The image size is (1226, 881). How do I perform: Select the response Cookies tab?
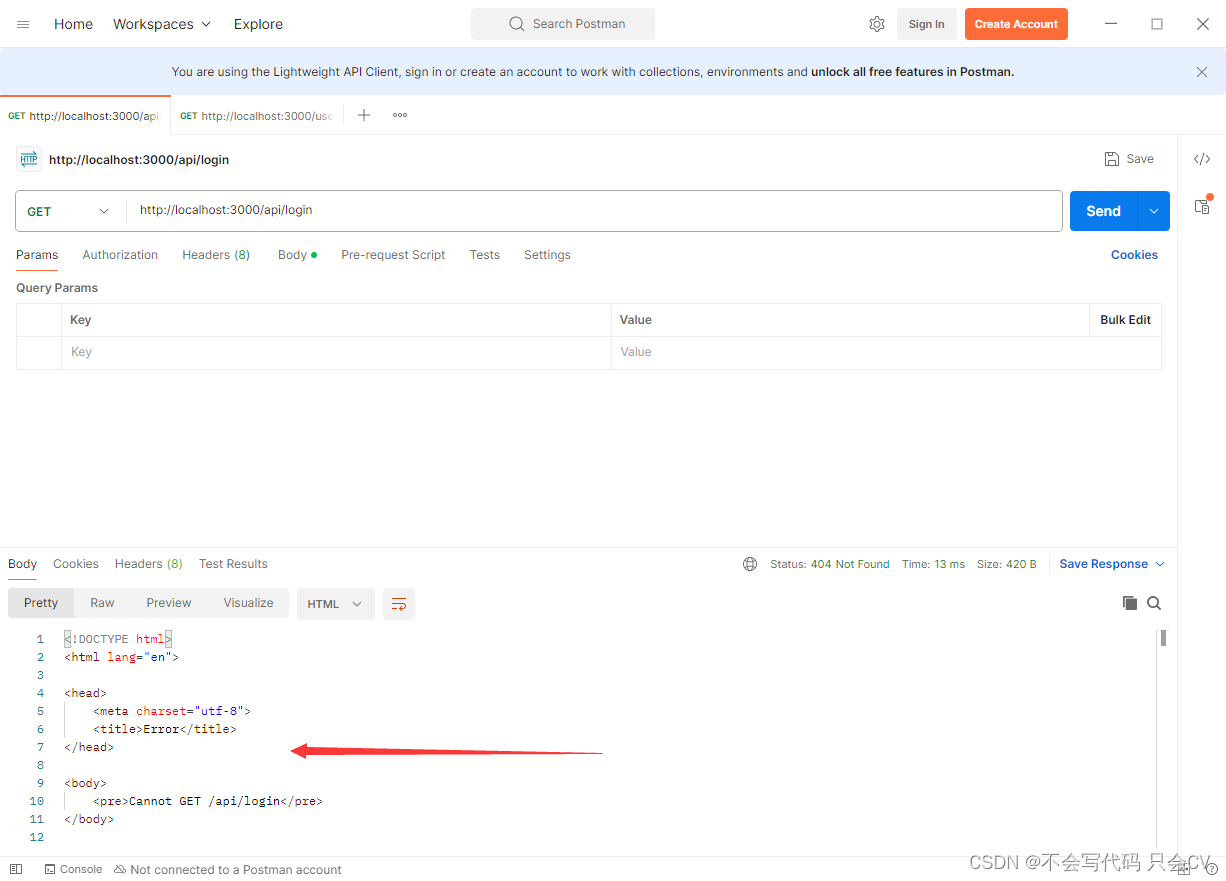76,564
